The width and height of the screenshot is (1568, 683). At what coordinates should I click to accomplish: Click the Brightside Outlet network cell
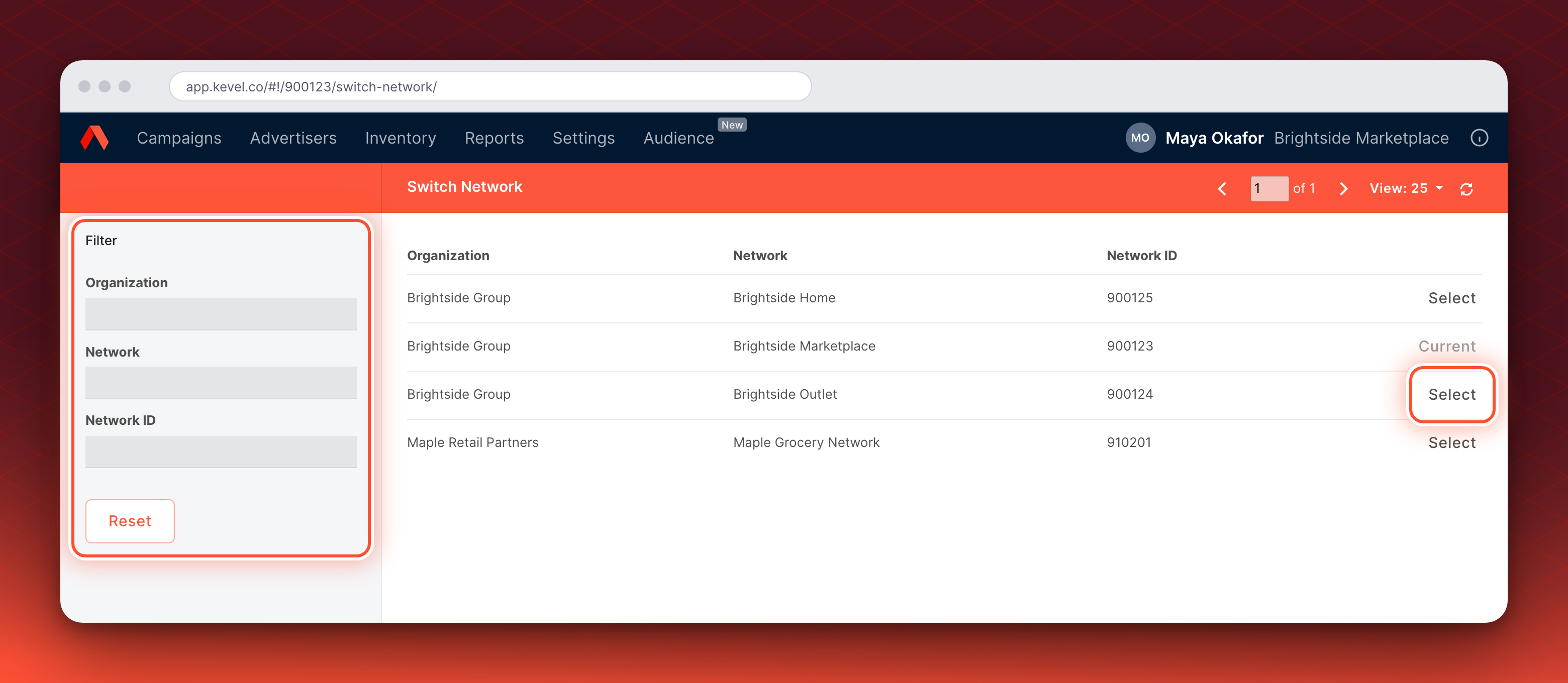785,394
